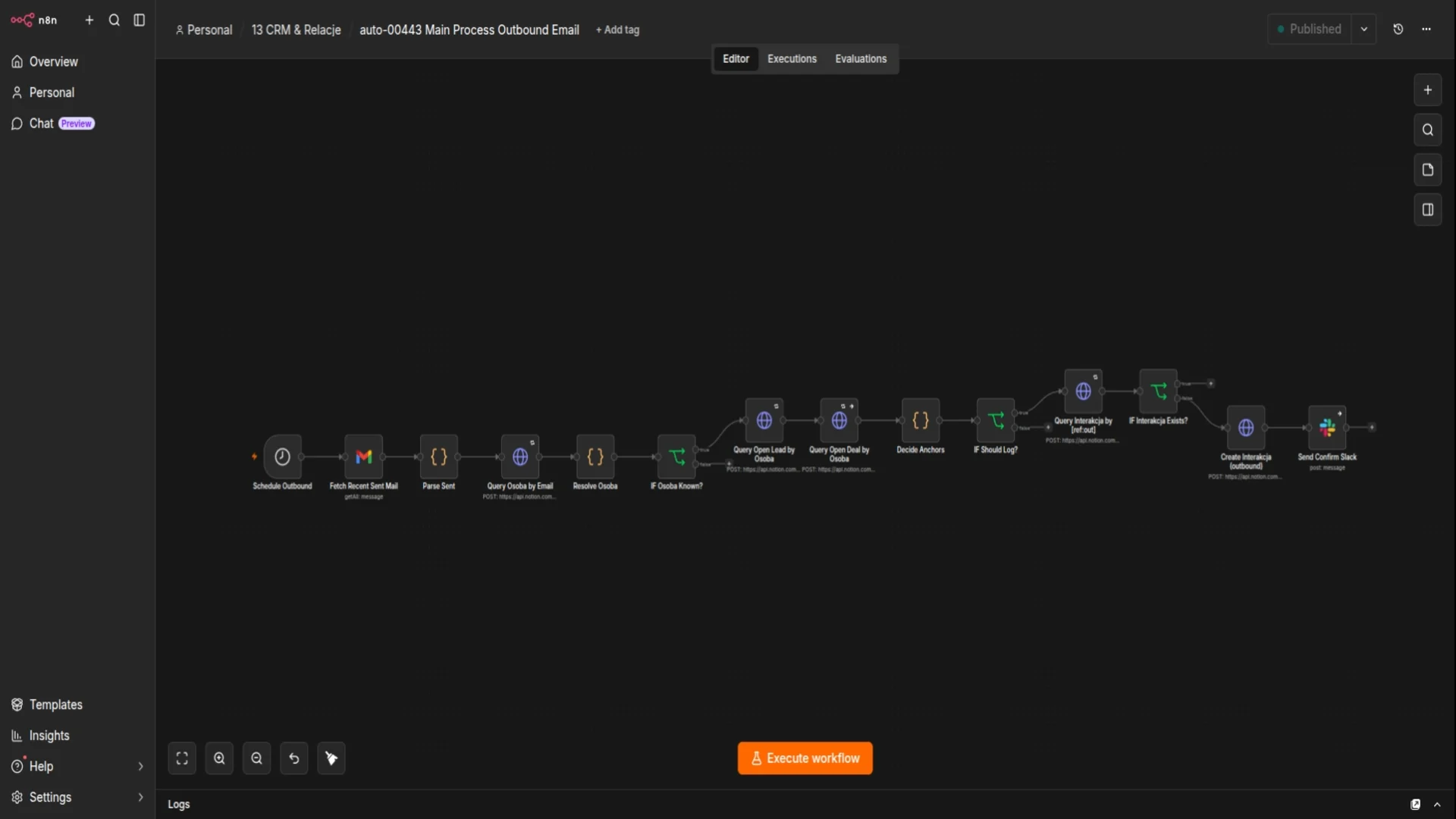Open the IF Interakcja Exists? node
This screenshot has width=1456, height=819.
[x=1158, y=391]
